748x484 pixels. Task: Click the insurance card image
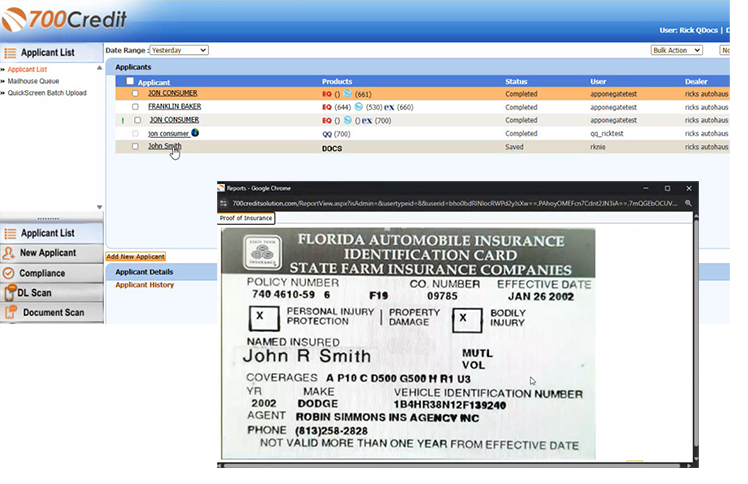[x=407, y=343]
